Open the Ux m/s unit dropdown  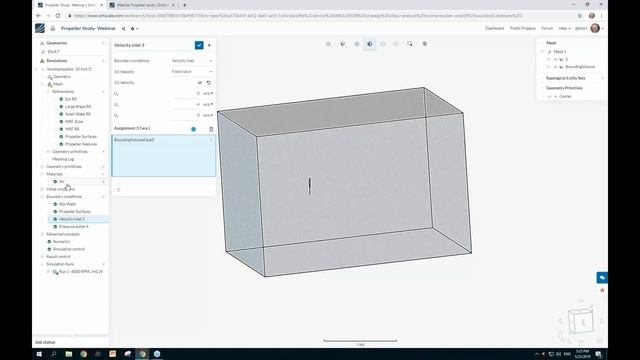(x=208, y=93)
